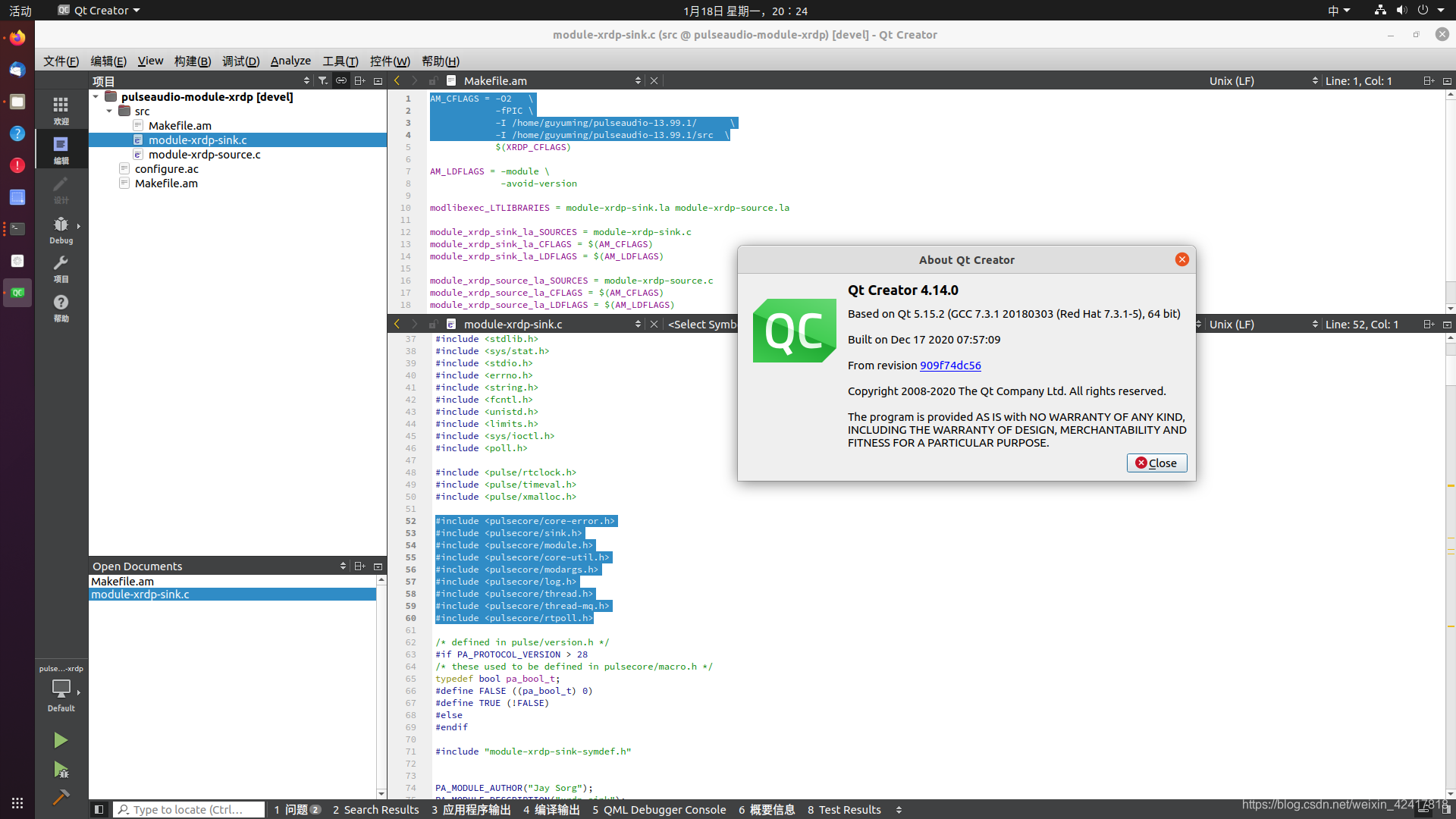
Task: Toggle synchronize project tree with editor
Action: tap(341, 80)
